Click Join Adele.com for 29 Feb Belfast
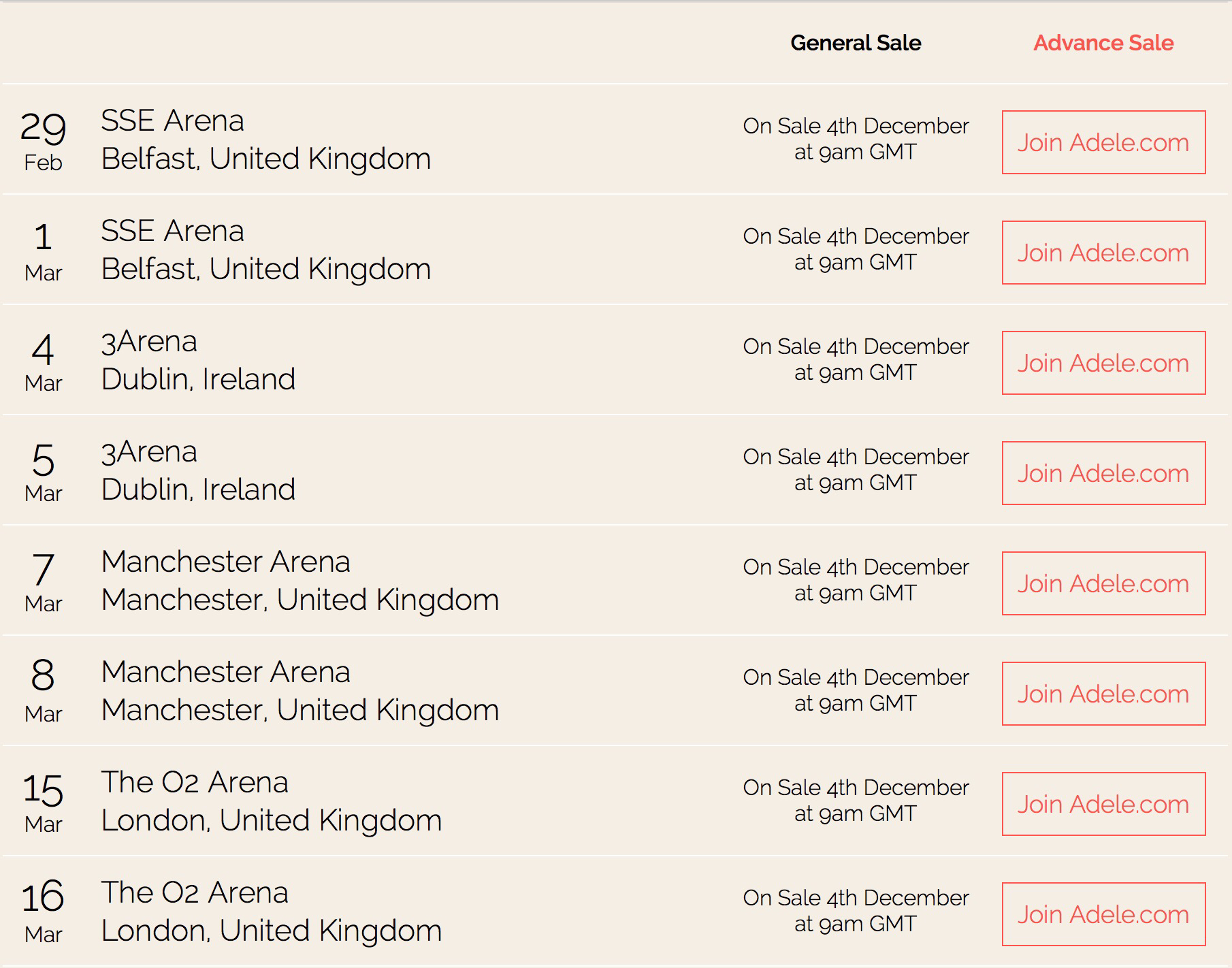 point(1103,142)
